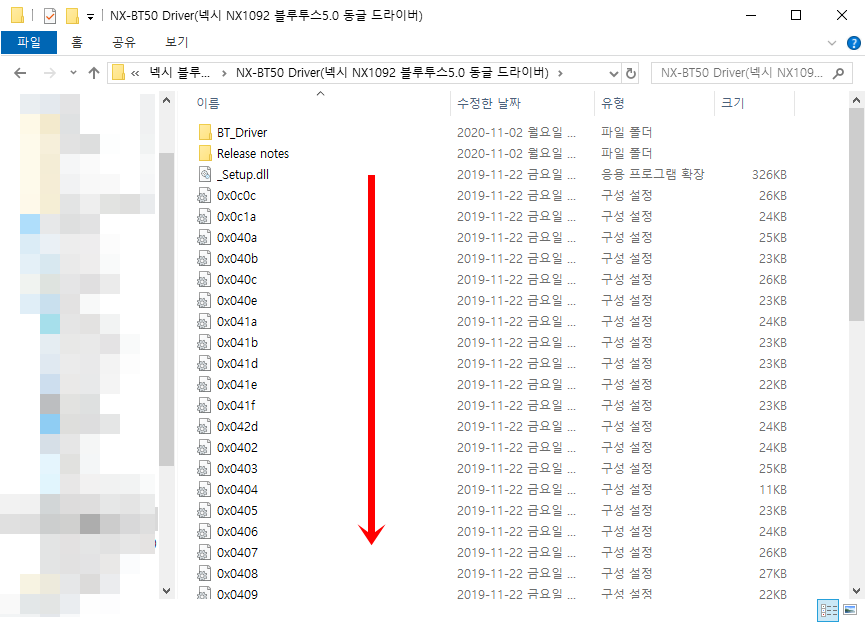This screenshot has height=623, width=865.
Task: Select the 0x0402 file name
Action: click(x=237, y=448)
